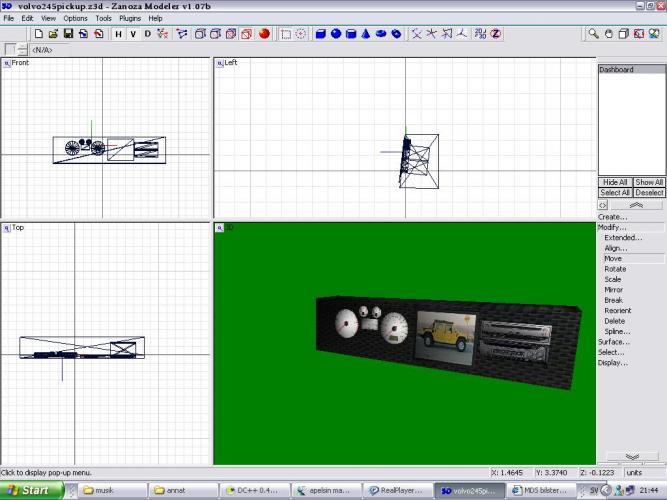Toggle the D axis constraint button

148,34
